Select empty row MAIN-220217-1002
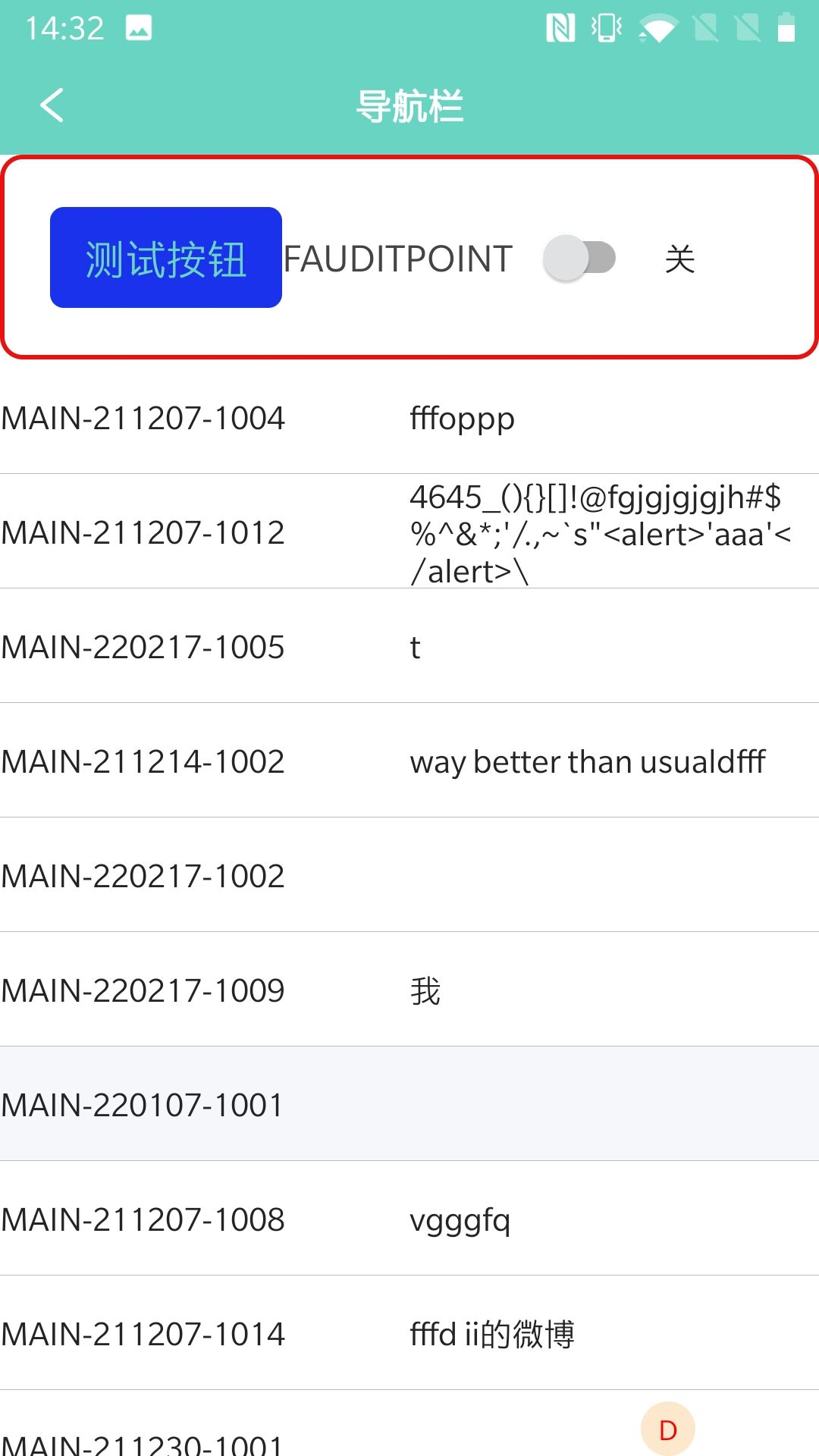Screen dimensions: 819x1456 click(409, 875)
